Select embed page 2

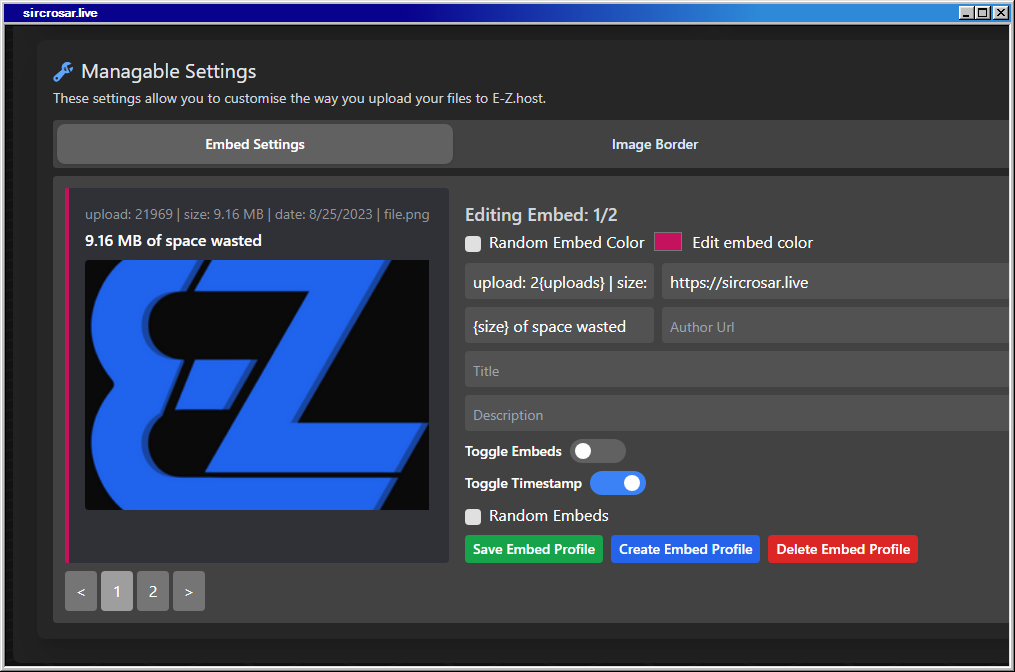tap(153, 591)
